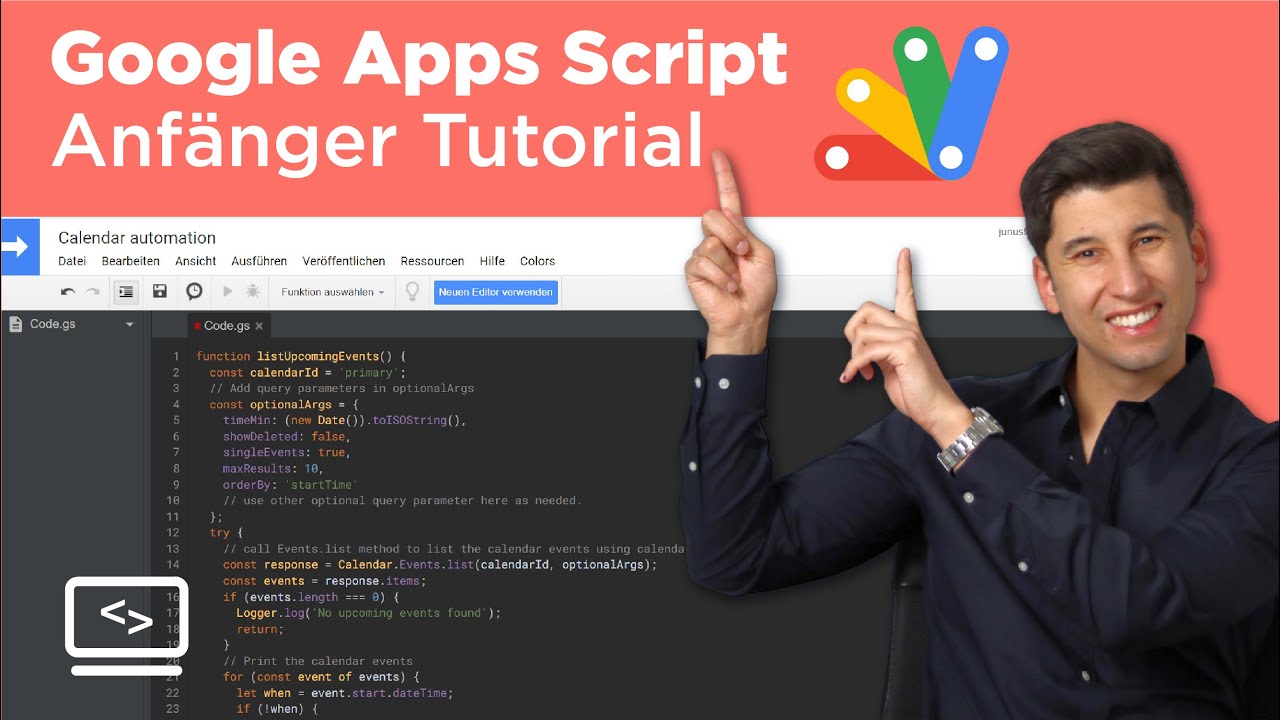Select Code.gs in the file sidebar

point(53,324)
